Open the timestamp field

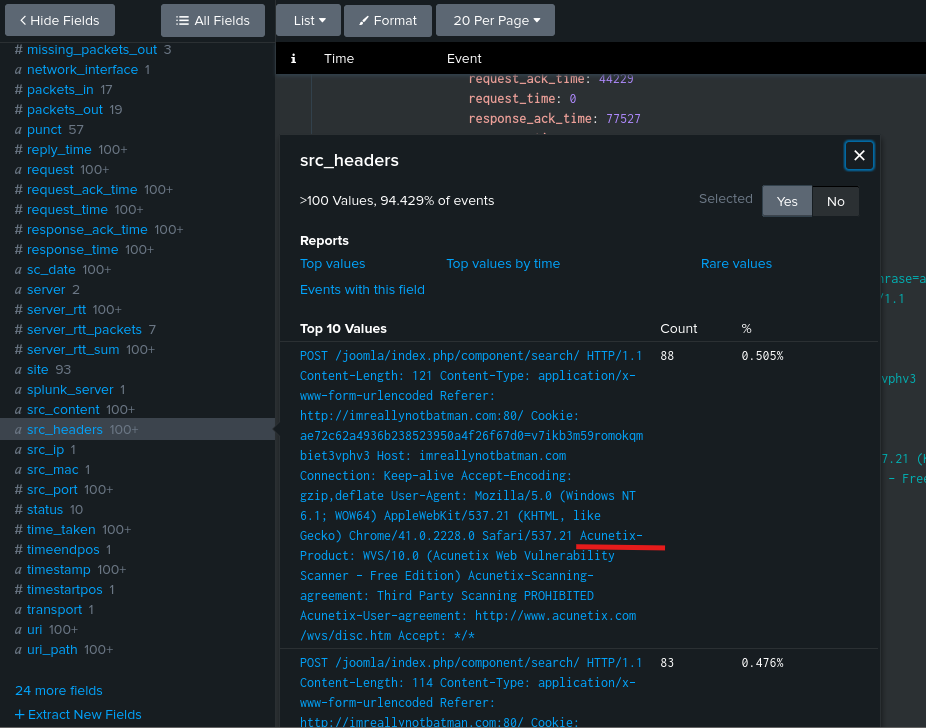tap(58, 570)
